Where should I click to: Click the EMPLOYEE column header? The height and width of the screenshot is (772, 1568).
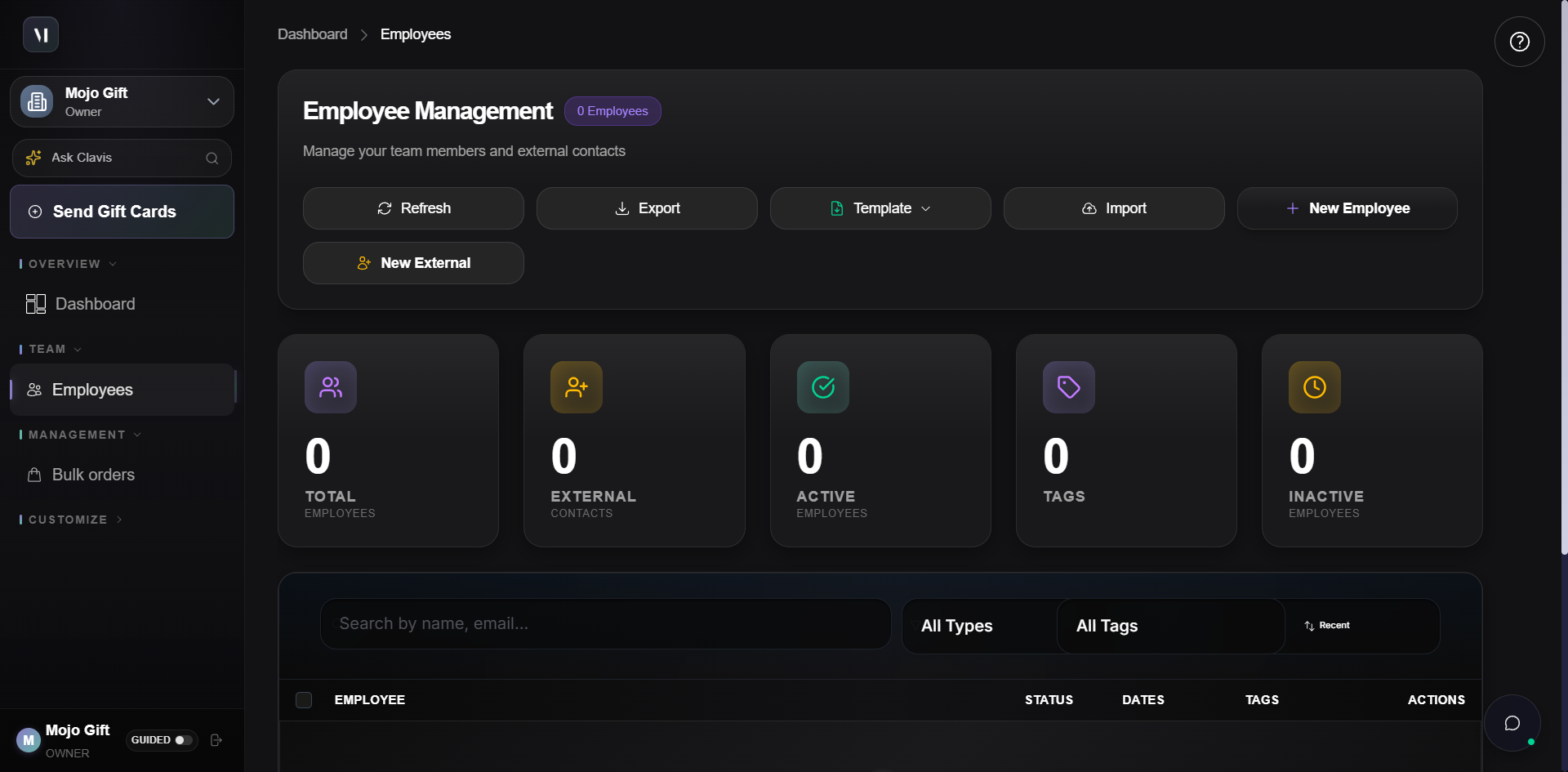[x=370, y=700]
